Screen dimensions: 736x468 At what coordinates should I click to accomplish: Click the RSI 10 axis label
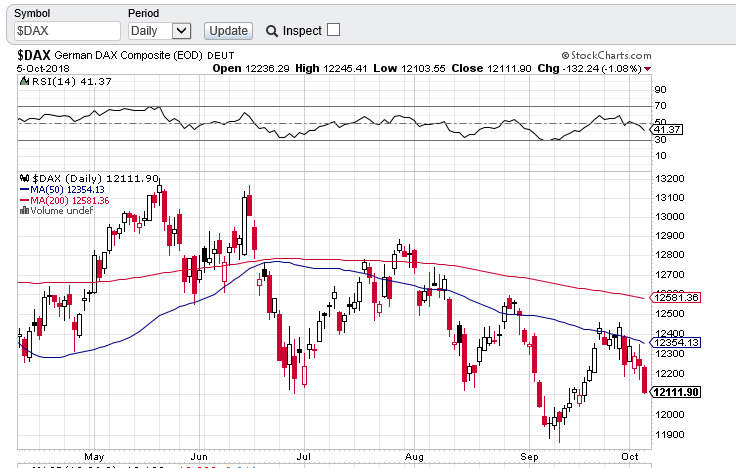[661, 156]
